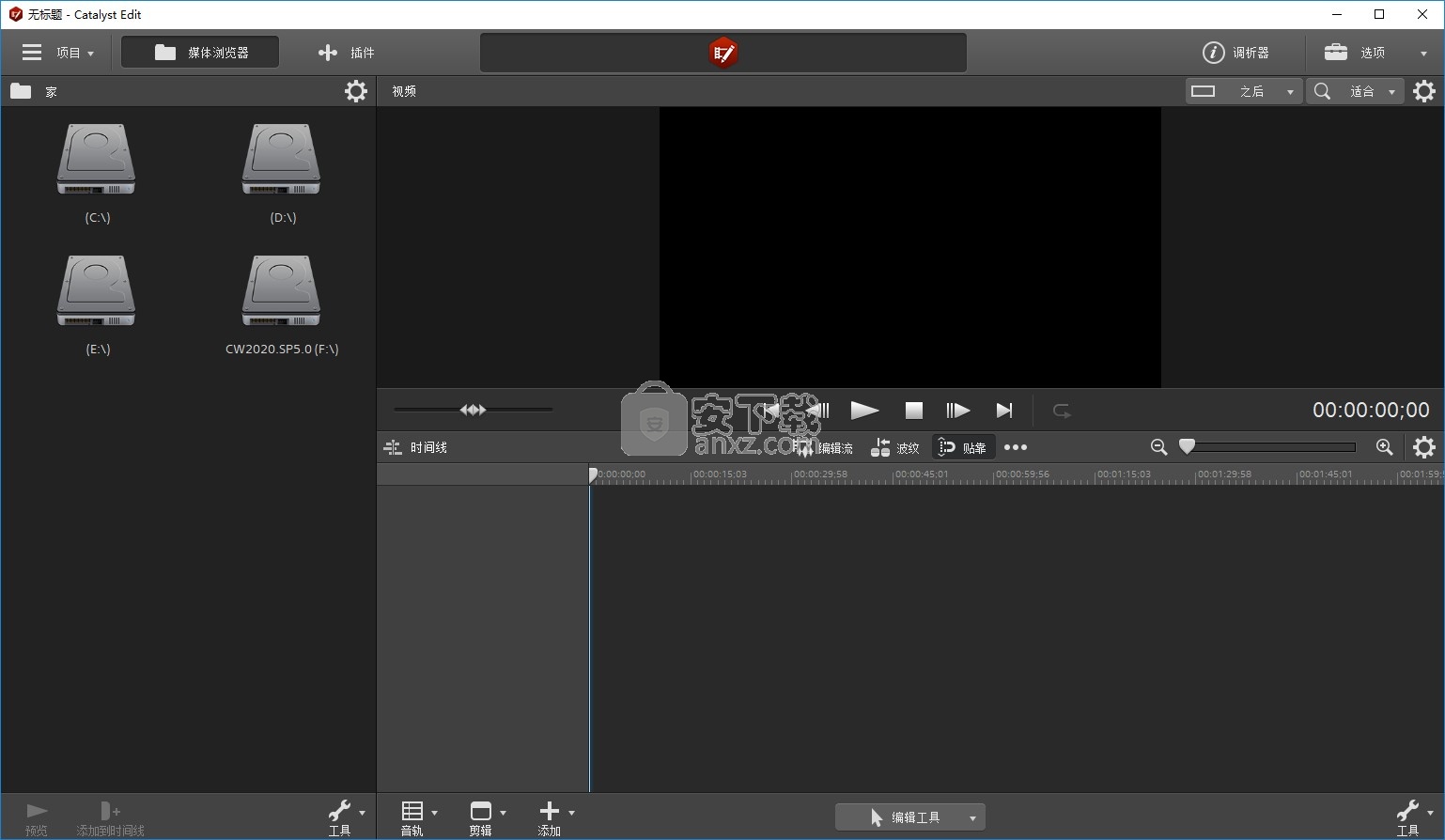Open the 选项 options briefcase
This screenshot has height=840, width=1445.
pos(1354,53)
